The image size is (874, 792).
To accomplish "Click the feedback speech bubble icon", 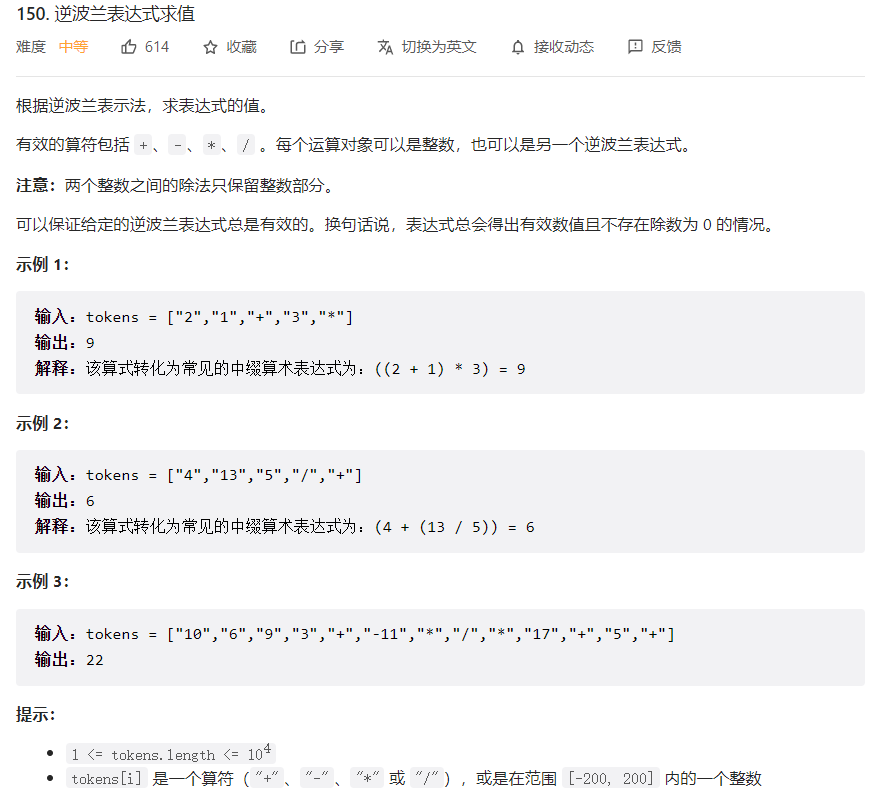I will (x=635, y=47).
